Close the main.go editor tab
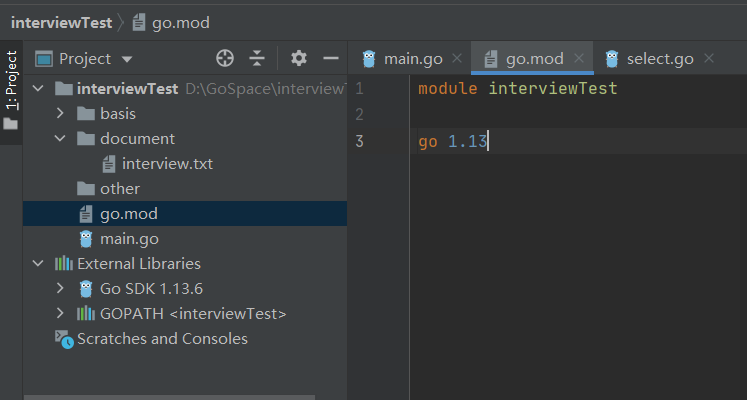Image resolution: width=747 pixels, height=400 pixels. pyautogui.click(x=457, y=59)
